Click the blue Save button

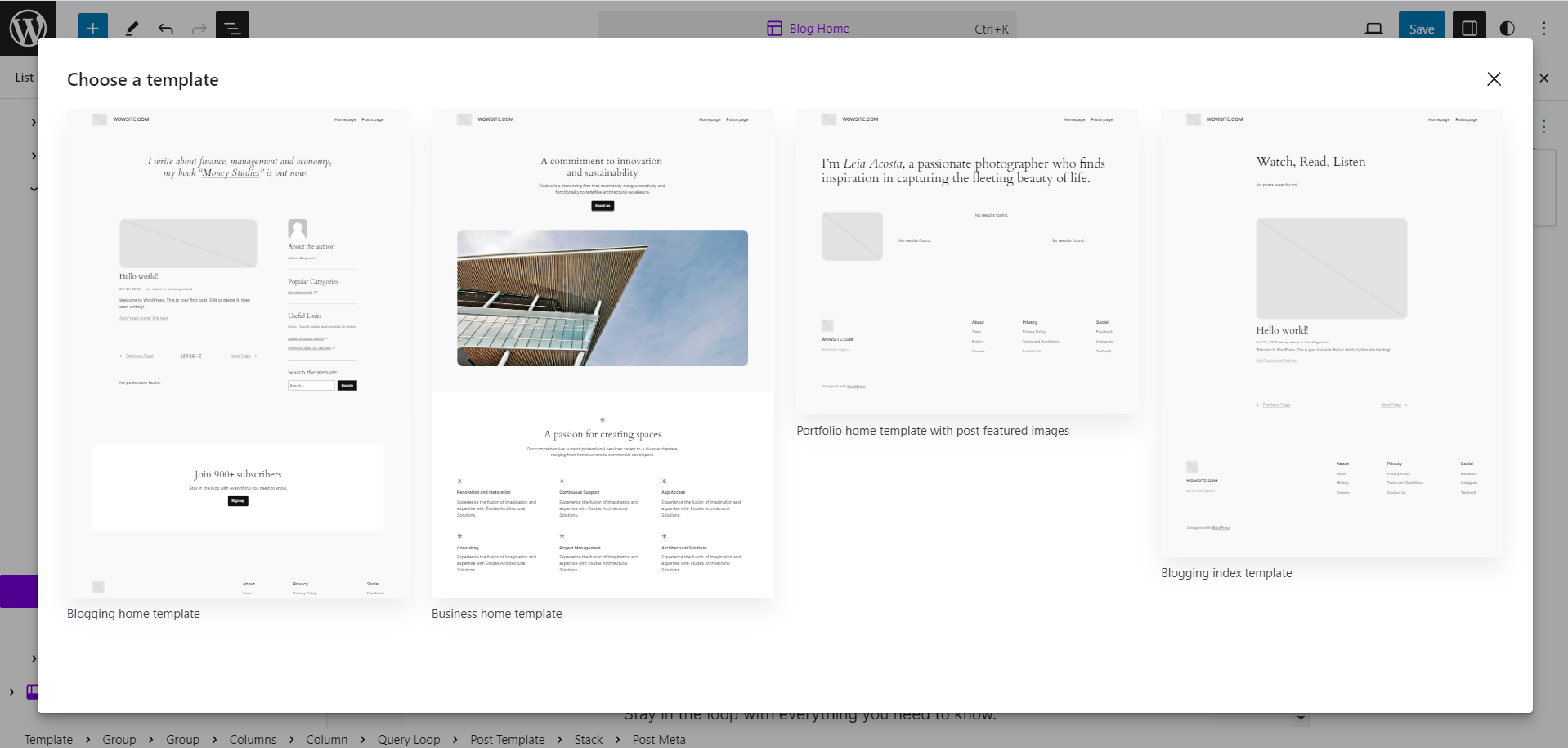pyautogui.click(x=1422, y=27)
